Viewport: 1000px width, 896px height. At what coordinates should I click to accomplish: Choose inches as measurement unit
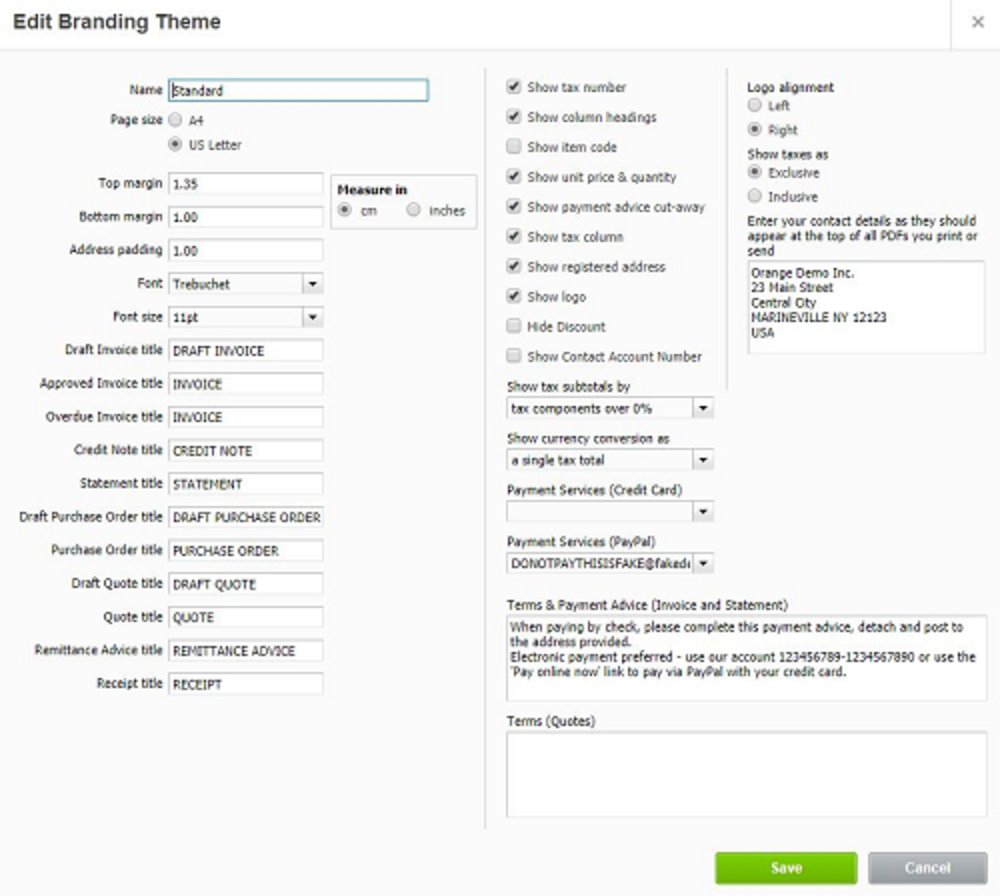pyautogui.click(x=414, y=210)
